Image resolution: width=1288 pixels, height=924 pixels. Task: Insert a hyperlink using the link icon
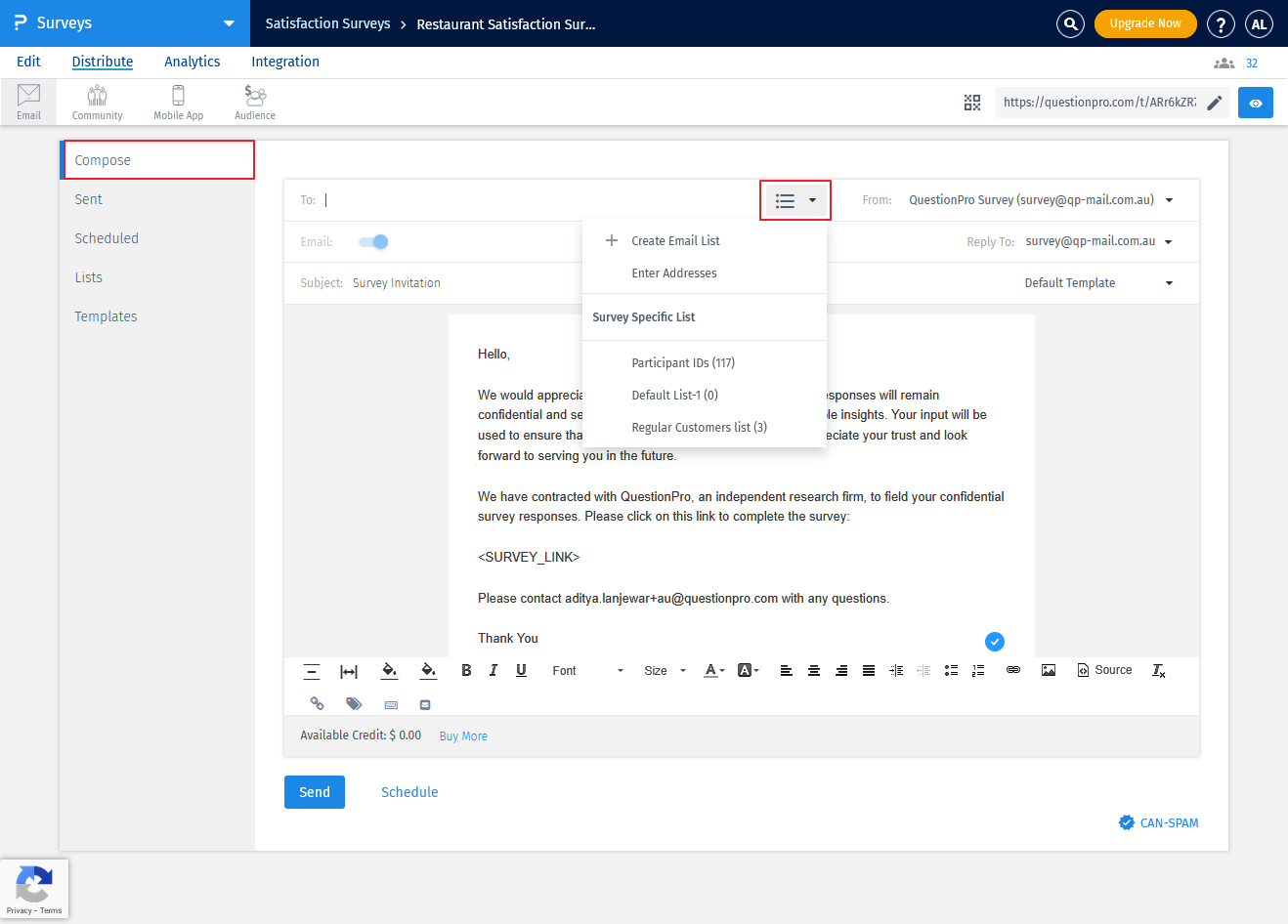(x=1012, y=670)
